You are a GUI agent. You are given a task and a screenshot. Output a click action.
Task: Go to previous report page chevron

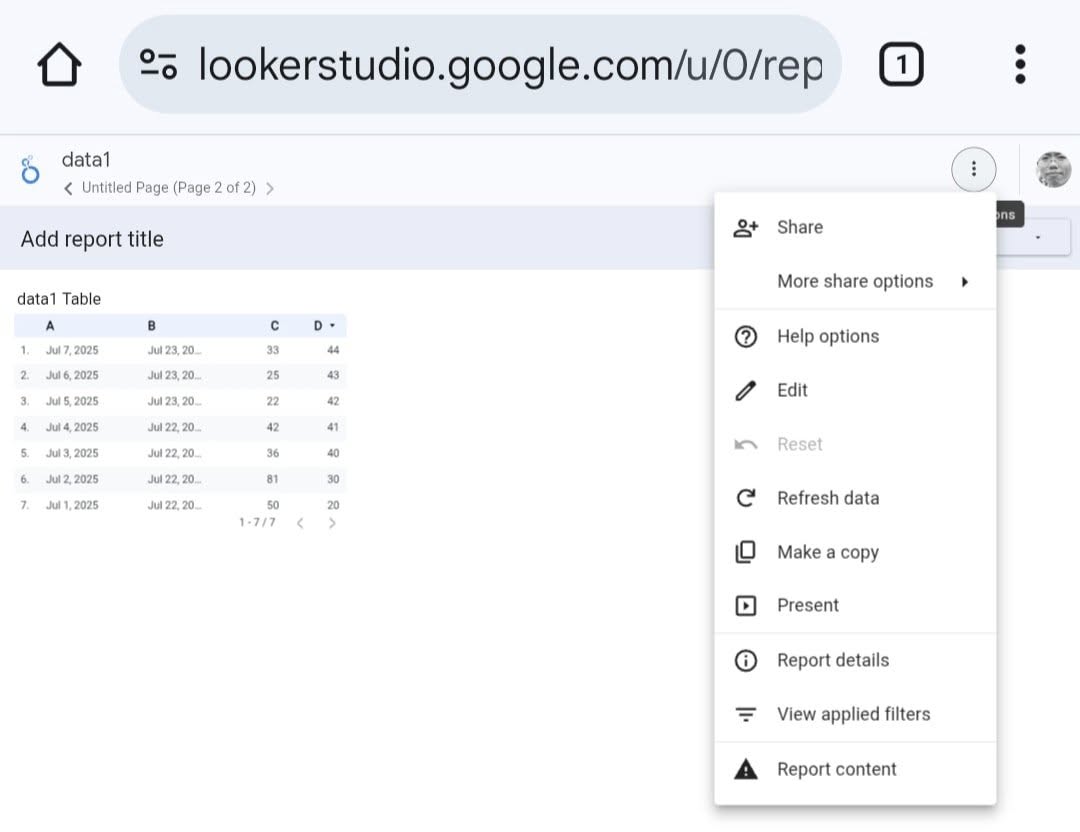coord(68,188)
